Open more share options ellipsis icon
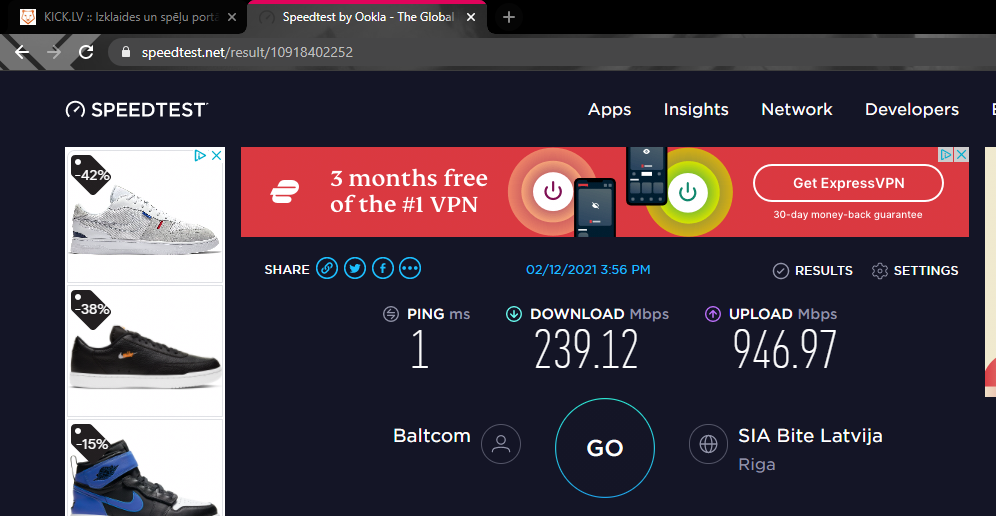Image resolution: width=996 pixels, height=516 pixels. point(410,269)
